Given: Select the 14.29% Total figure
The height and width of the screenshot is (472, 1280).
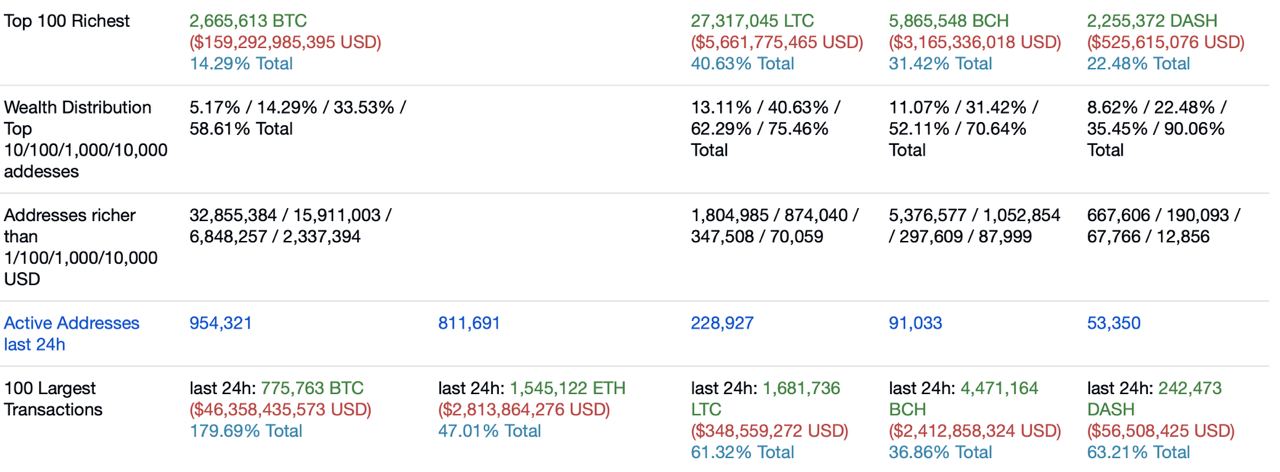Looking at the screenshot, I should (241, 63).
